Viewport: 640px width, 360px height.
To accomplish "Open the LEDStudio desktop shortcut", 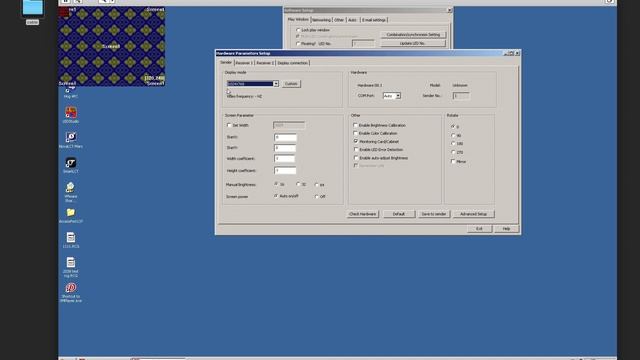I will click(x=71, y=115).
